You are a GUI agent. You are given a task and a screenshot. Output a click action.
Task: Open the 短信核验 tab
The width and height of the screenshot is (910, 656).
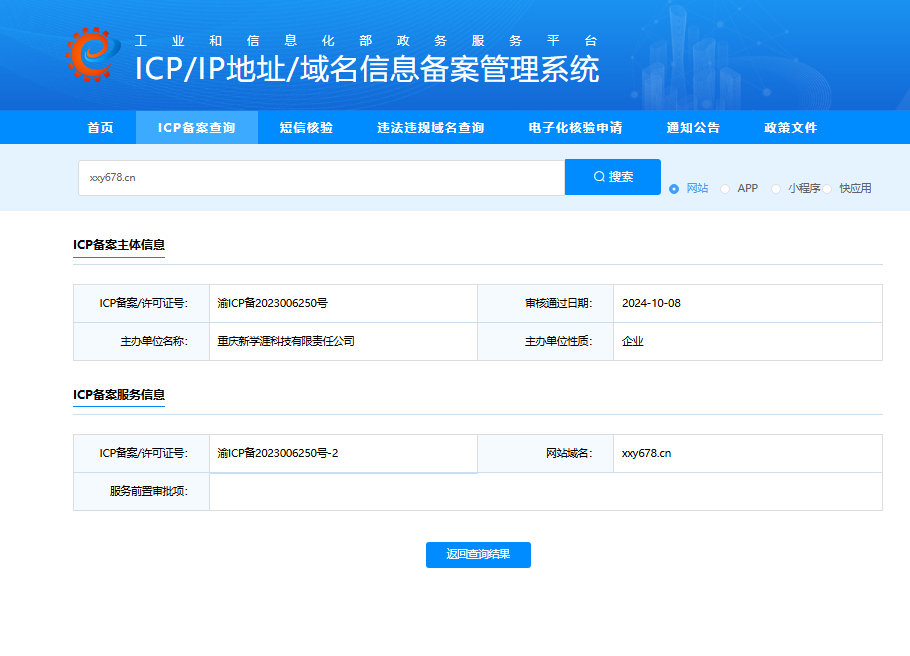pos(306,128)
